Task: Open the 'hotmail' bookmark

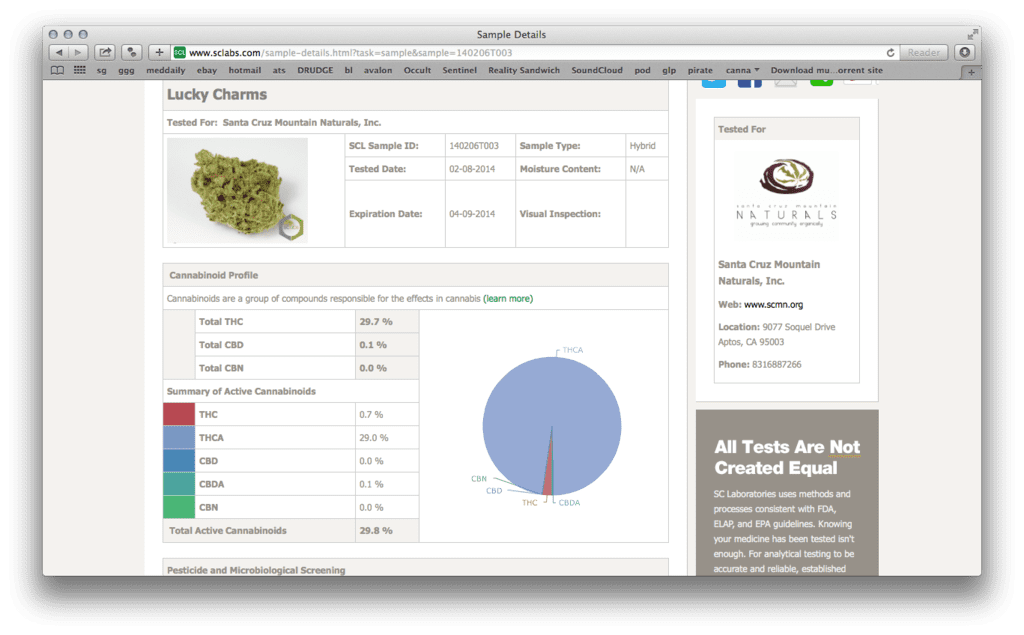Action: [x=245, y=71]
